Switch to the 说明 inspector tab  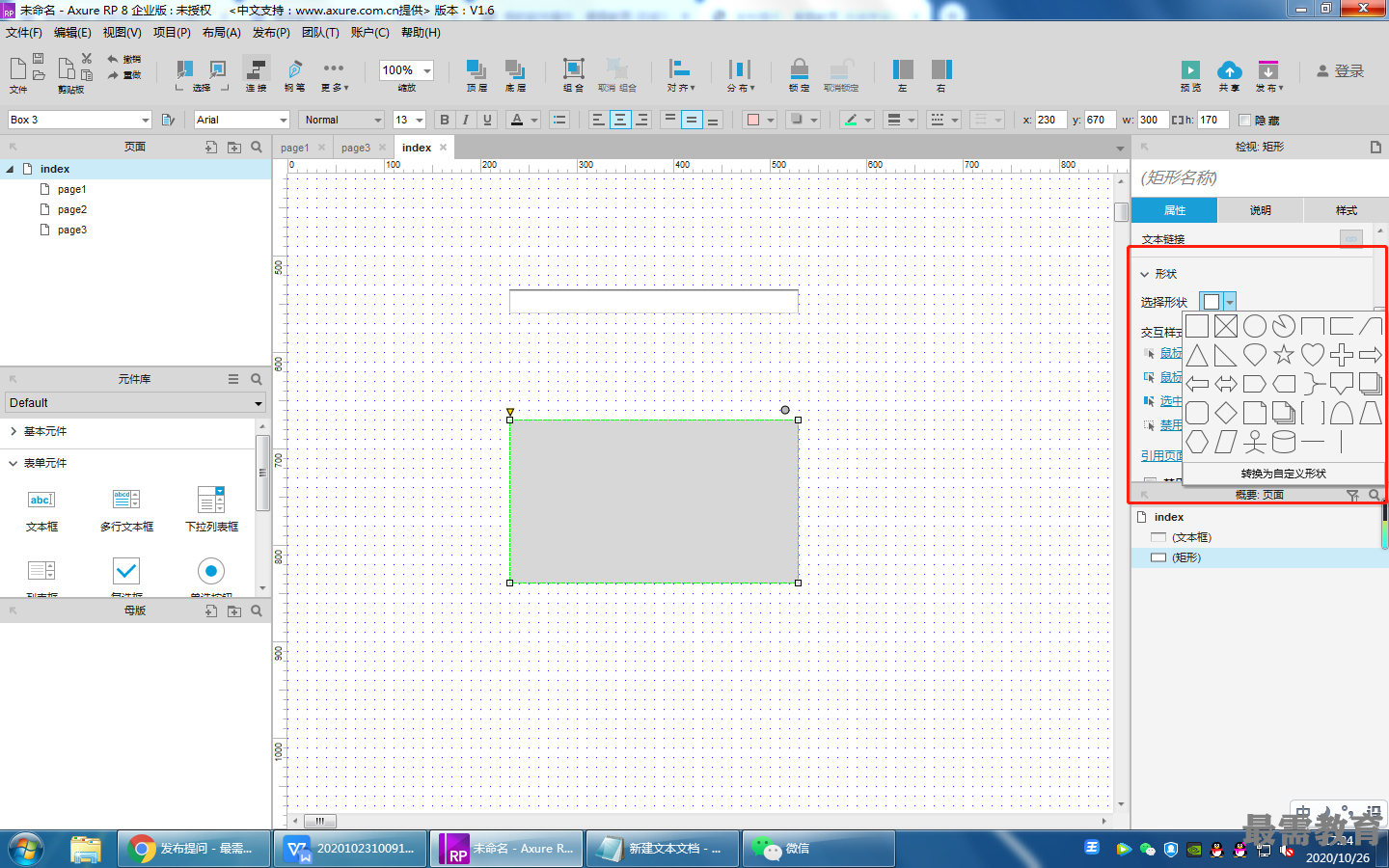[x=1261, y=210]
